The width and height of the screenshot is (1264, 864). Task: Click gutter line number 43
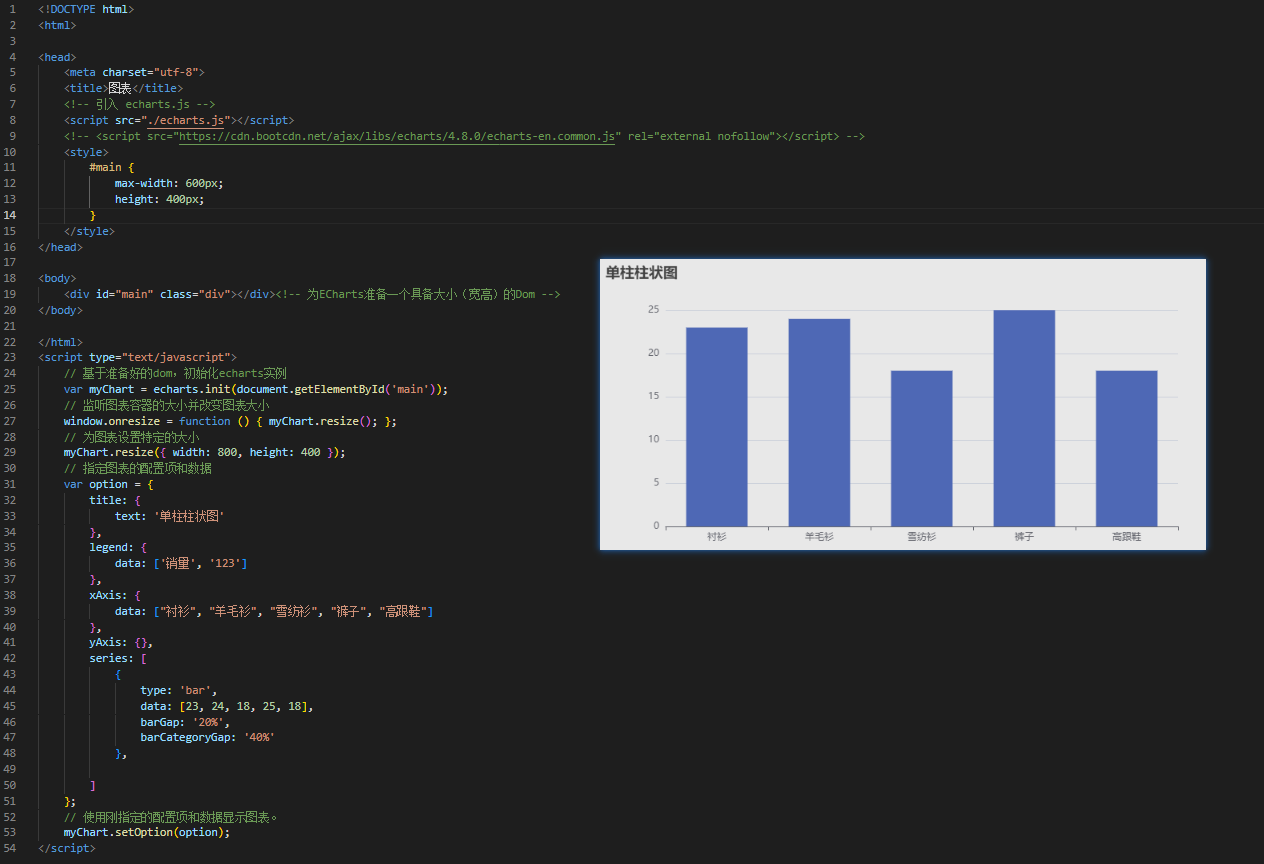[9, 675]
